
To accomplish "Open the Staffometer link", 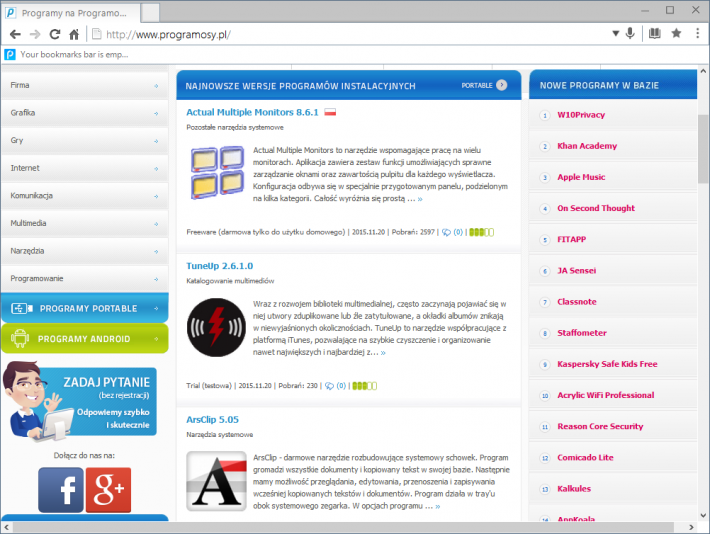I will click(582, 333).
